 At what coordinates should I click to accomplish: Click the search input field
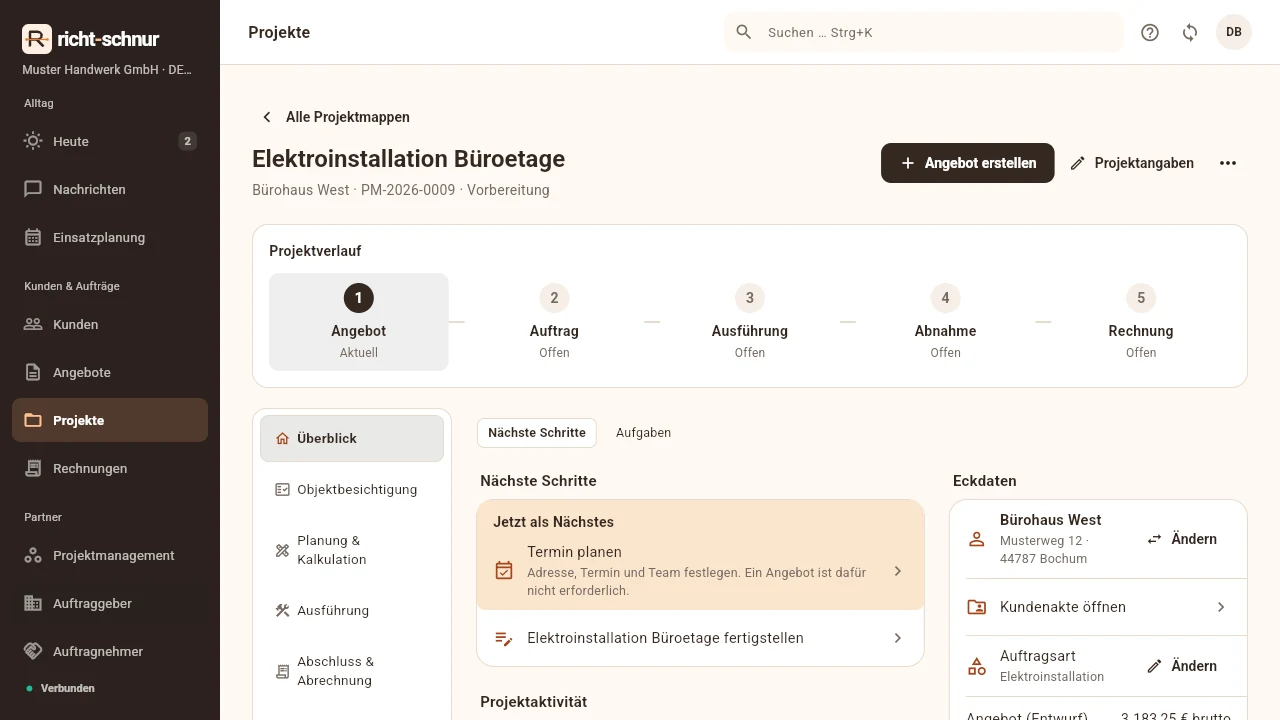(x=924, y=32)
